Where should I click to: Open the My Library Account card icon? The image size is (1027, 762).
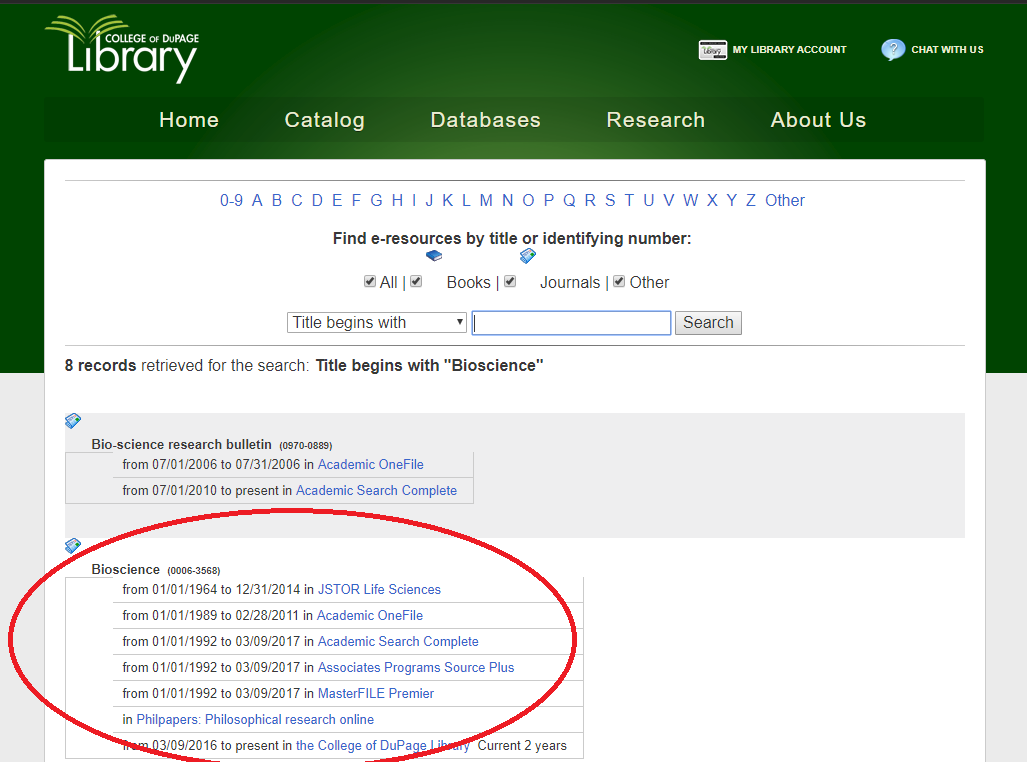712,50
